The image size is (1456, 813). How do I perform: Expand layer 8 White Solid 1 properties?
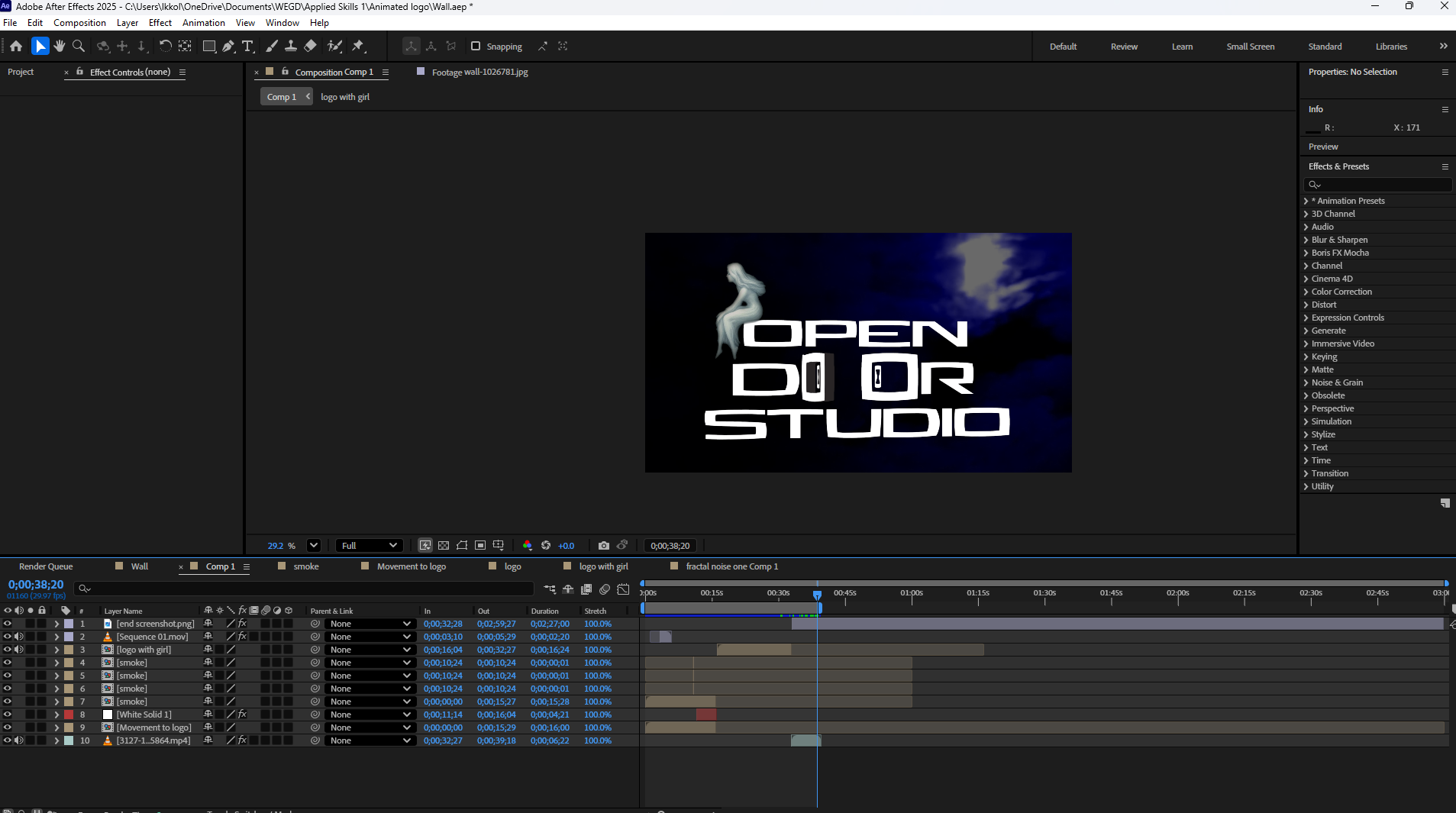click(56, 715)
